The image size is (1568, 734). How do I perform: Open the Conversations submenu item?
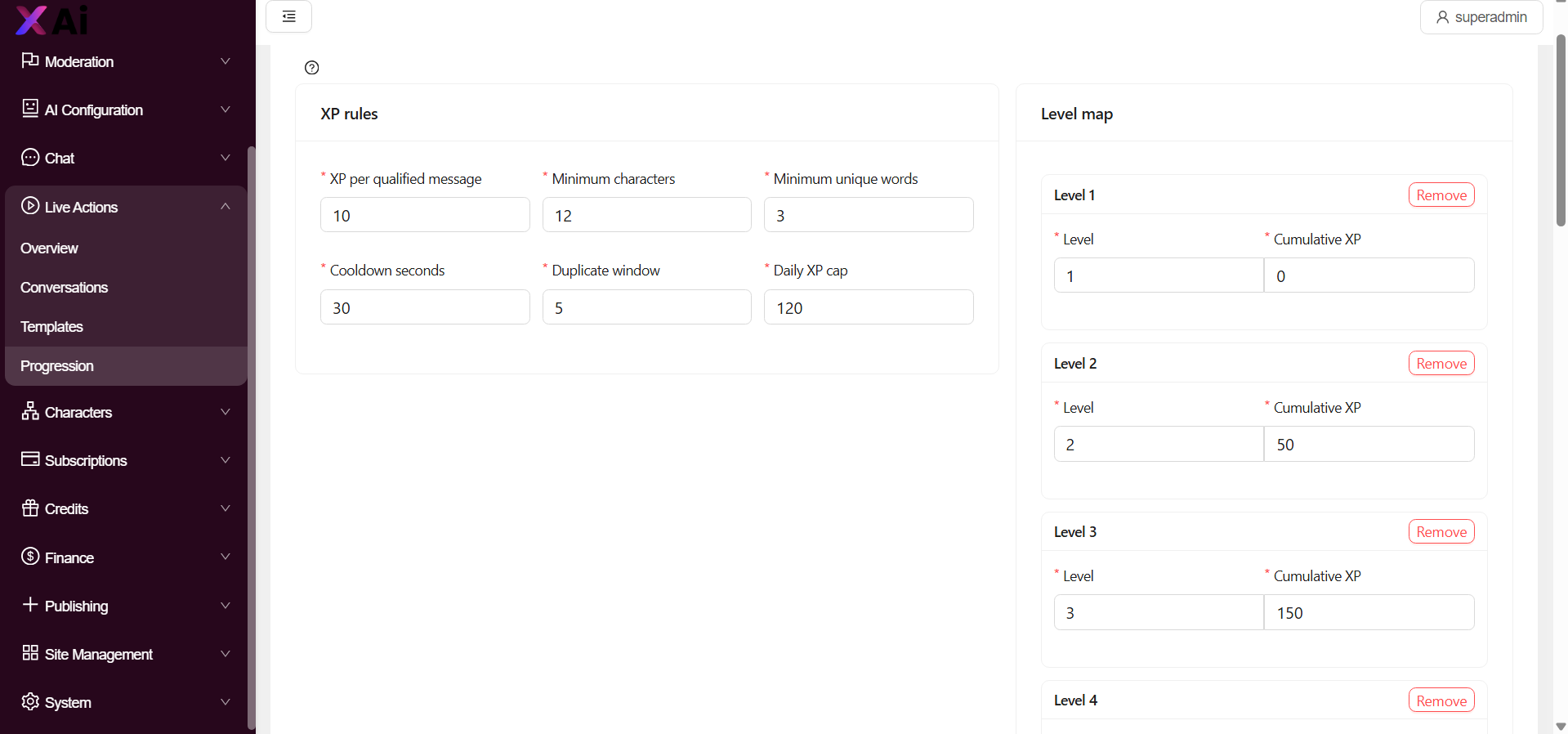coord(126,288)
